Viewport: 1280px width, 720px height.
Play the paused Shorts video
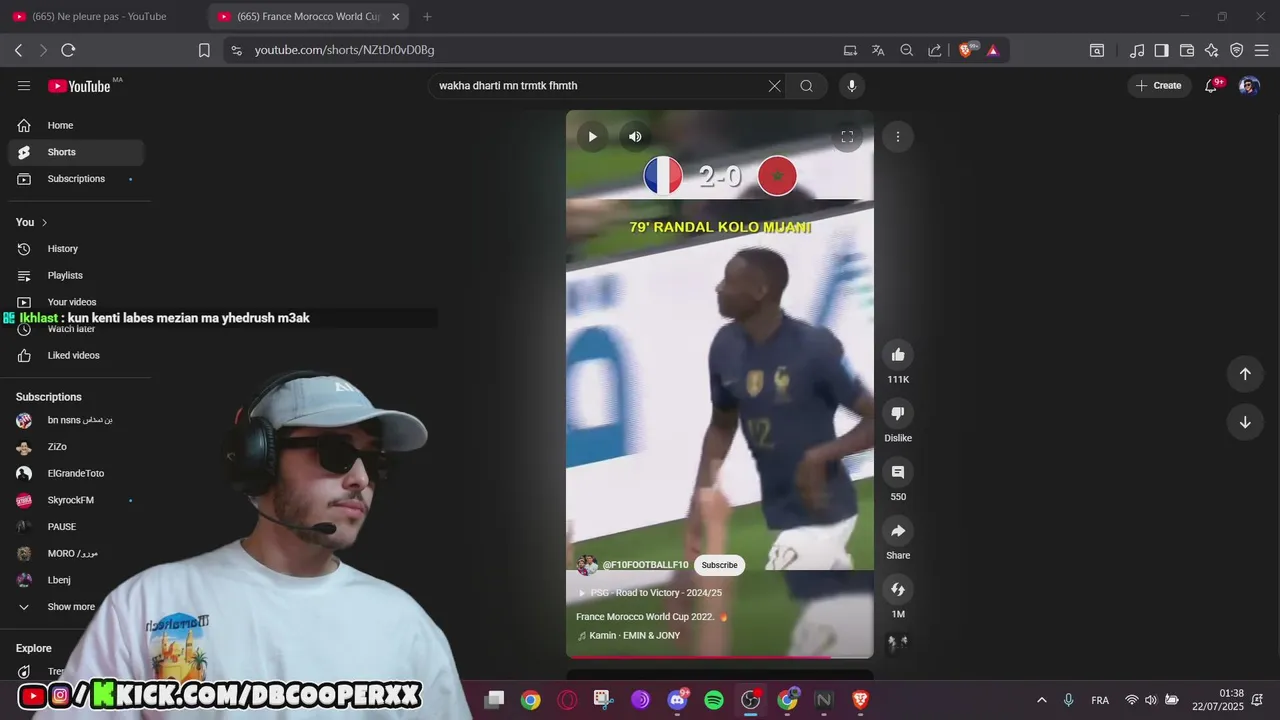(x=592, y=137)
